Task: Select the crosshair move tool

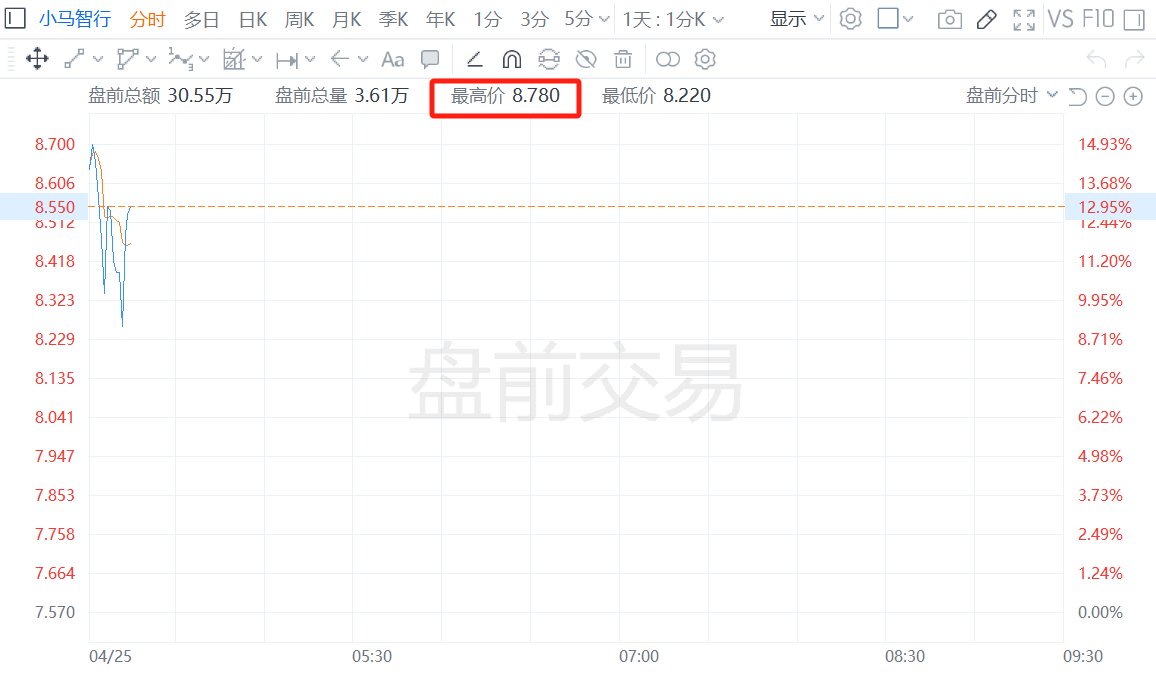Action: click(37, 59)
